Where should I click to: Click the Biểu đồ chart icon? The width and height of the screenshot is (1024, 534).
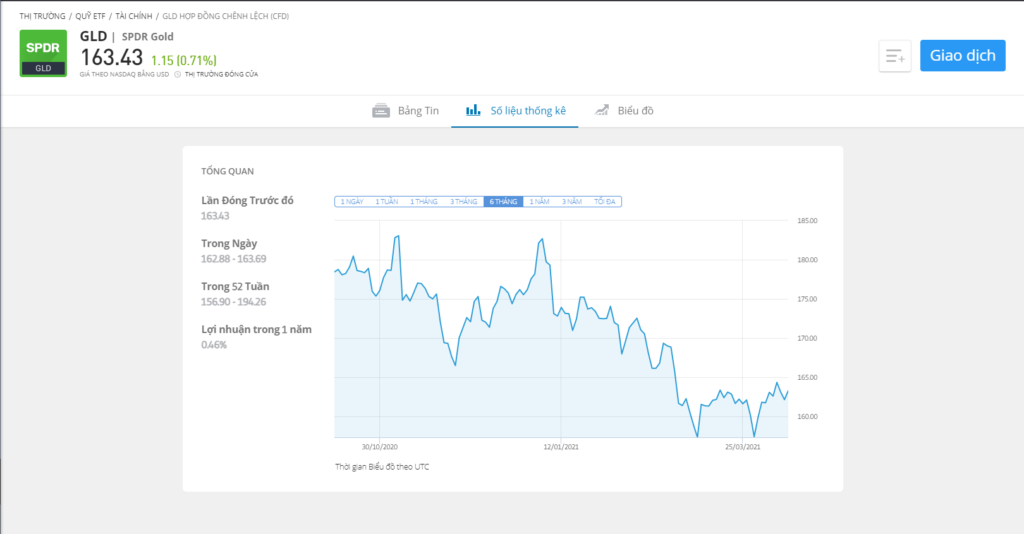pos(601,110)
